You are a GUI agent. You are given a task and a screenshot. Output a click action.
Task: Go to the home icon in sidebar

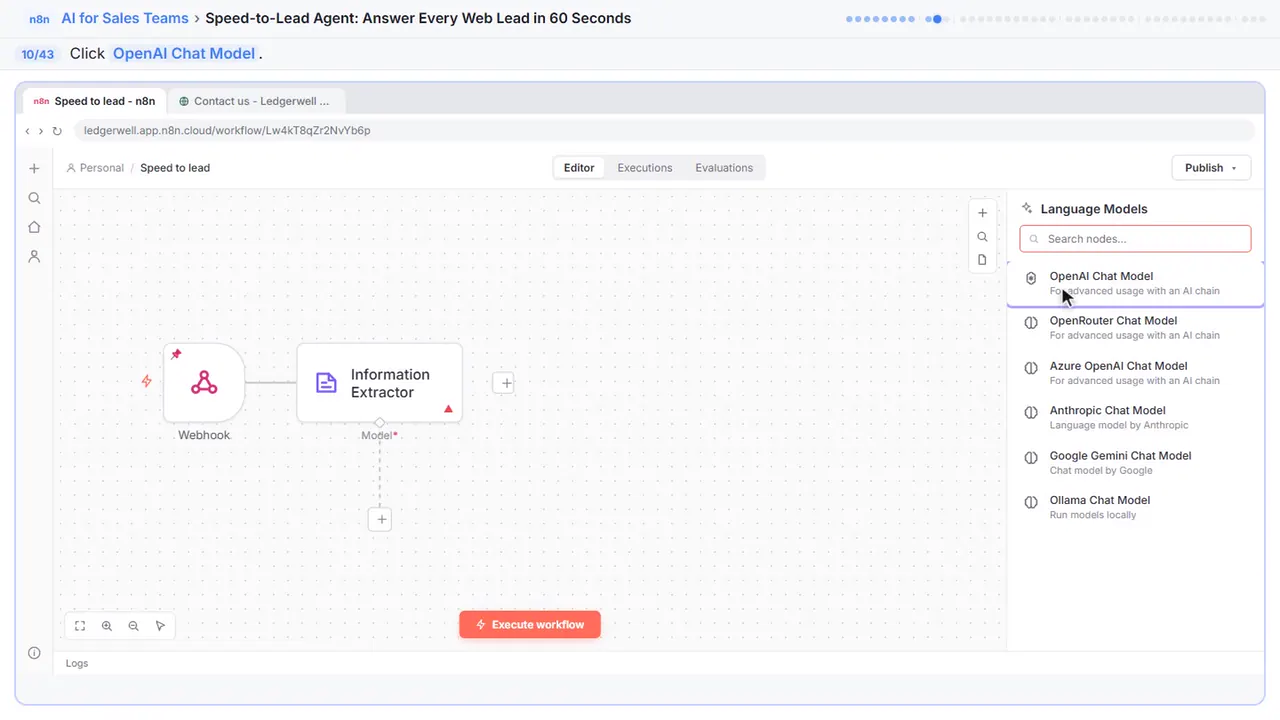tap(34, 227)
